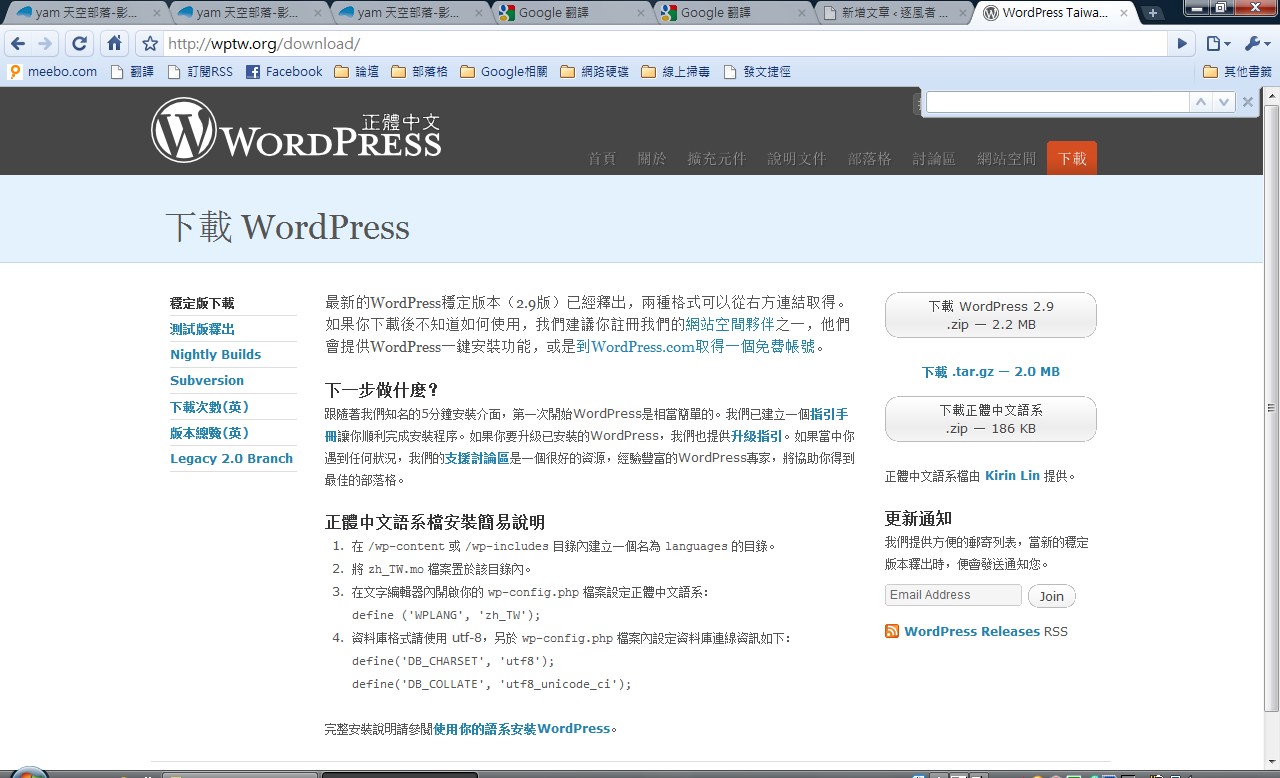This screenshot has height=778, width=1280.
Task: Open the Kirin Lin link
Action: tap(1012, 476)
